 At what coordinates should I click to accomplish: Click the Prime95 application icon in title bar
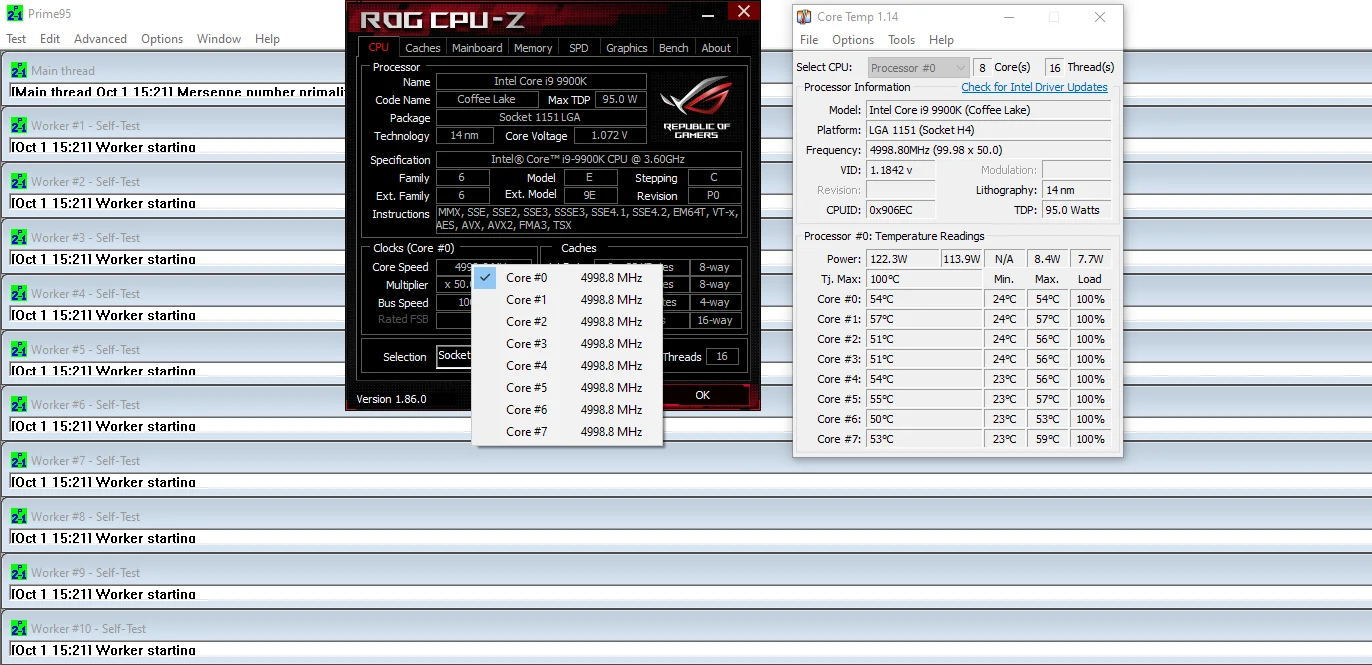coord(15,15)
